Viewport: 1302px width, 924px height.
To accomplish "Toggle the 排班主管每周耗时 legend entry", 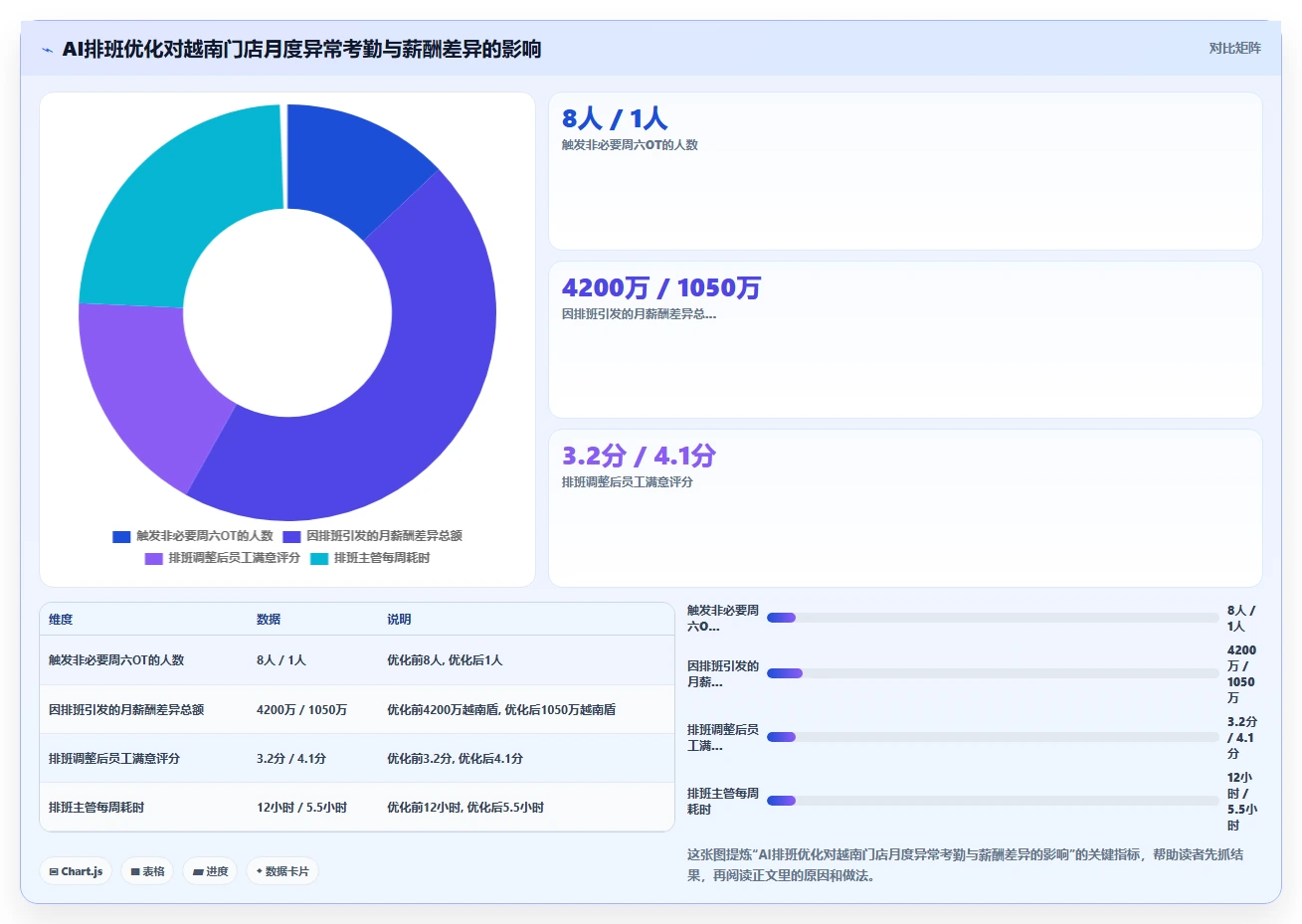I will (370, 558).
